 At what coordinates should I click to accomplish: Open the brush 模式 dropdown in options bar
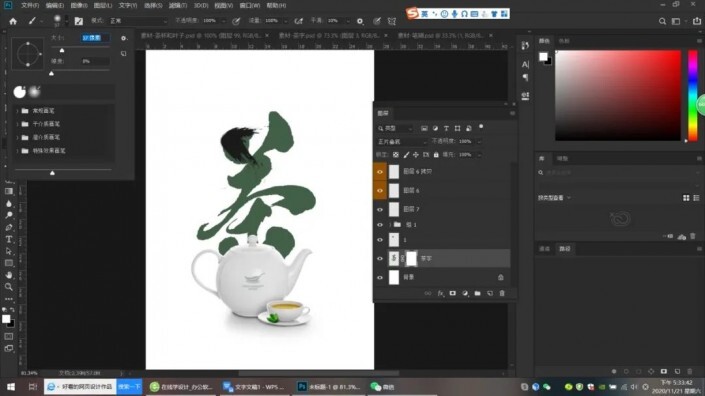click(138, 21)
